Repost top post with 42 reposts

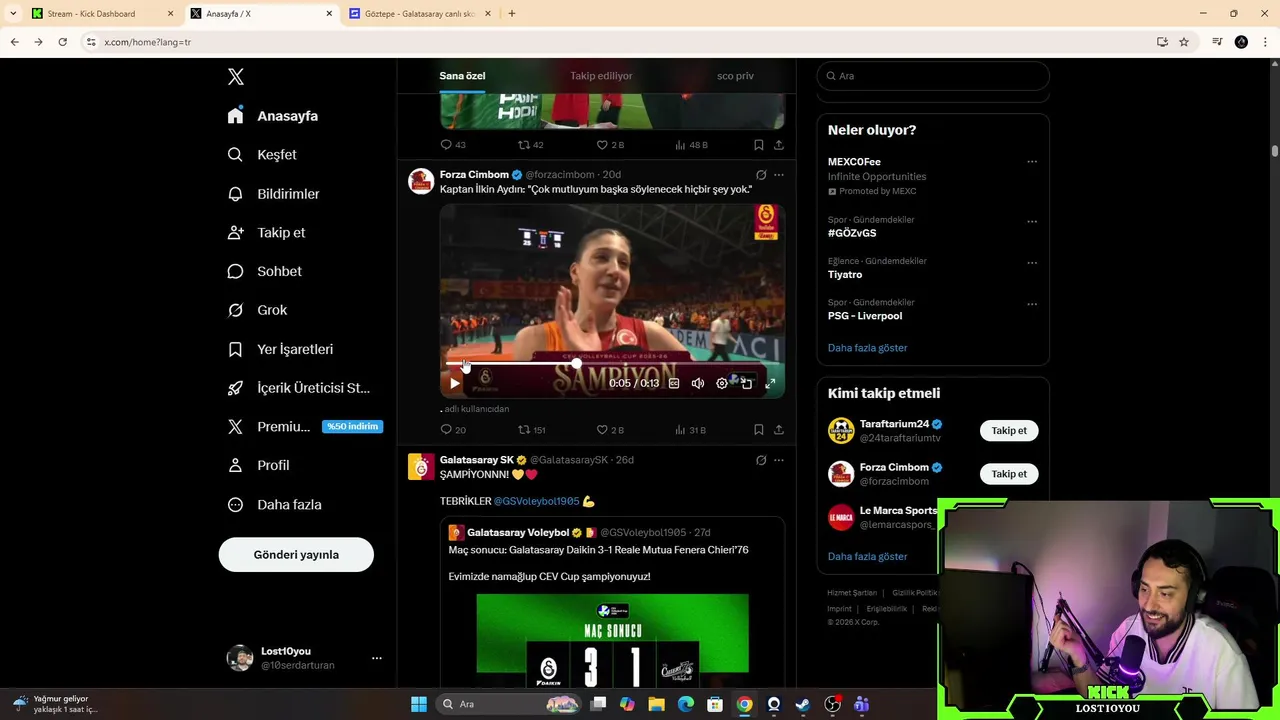point(531,145)
